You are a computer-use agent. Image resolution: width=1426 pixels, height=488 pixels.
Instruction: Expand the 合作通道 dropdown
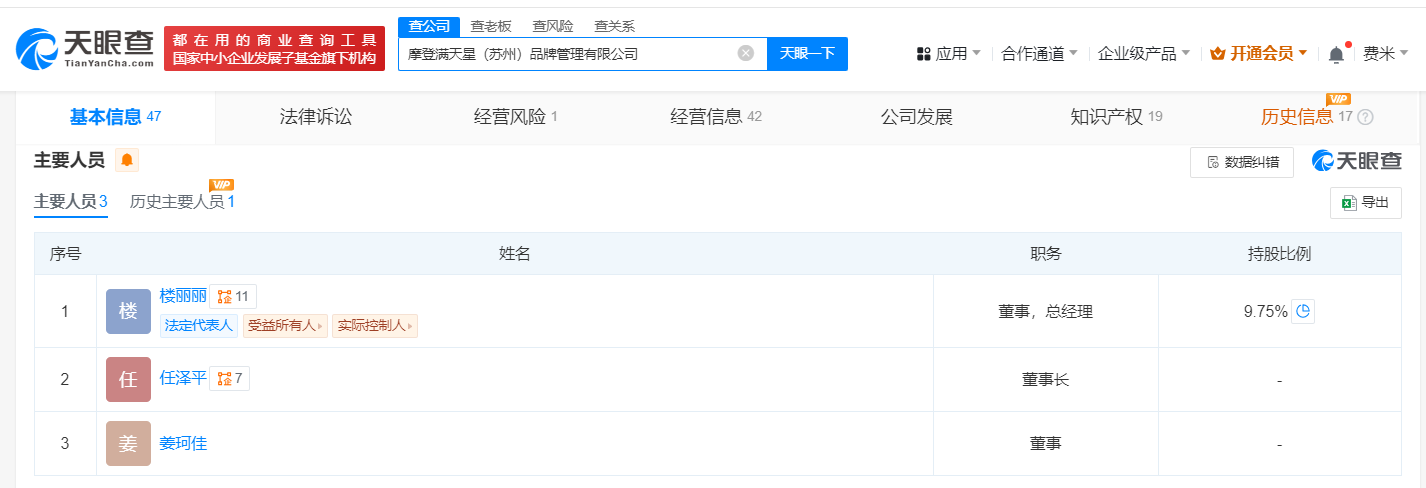[1039, 54]
